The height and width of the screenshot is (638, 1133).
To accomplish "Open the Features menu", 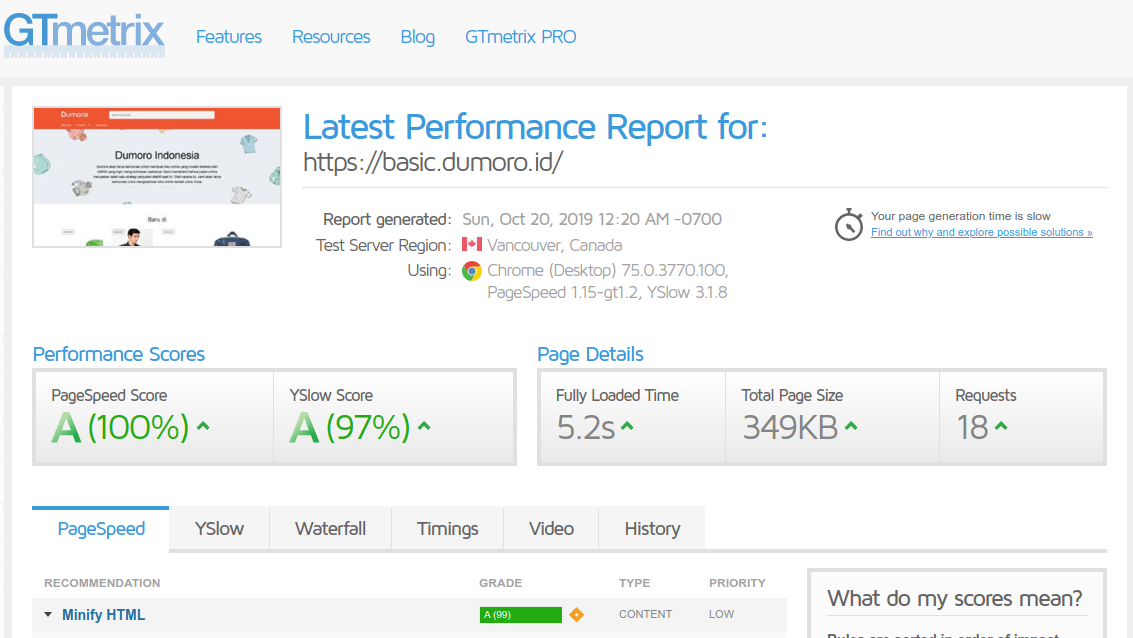I will tap(228, 37).
